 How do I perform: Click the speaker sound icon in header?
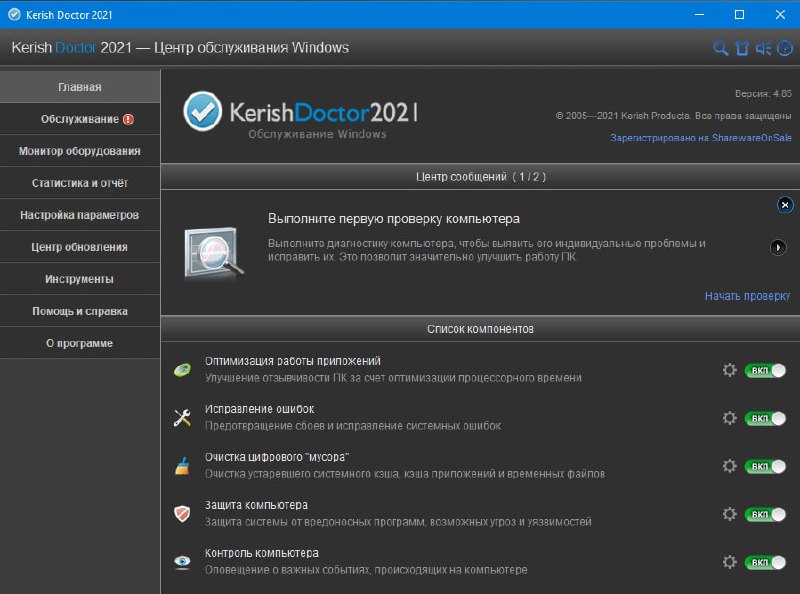763,48
